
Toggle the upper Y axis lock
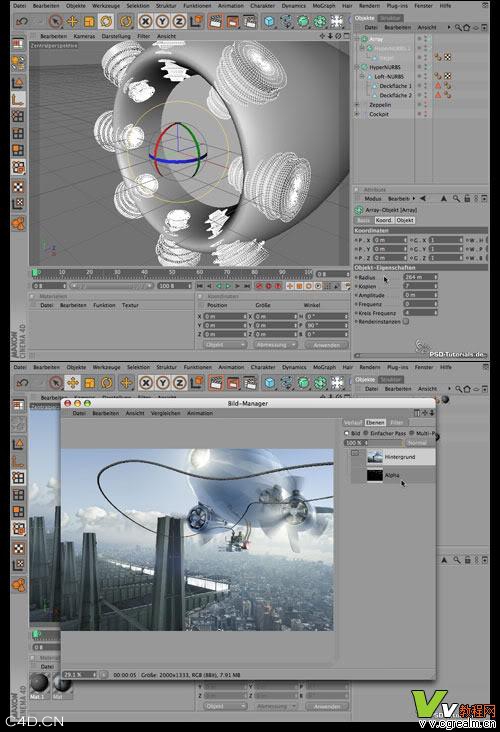pos(162,21)
